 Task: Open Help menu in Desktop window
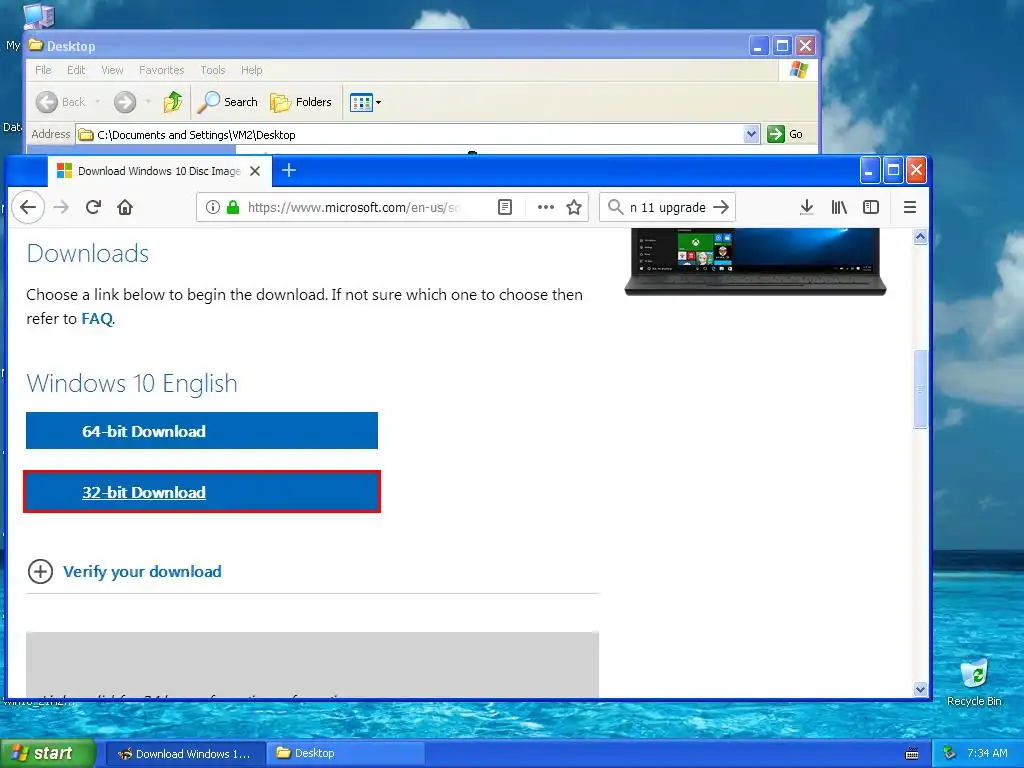tap(251, 70)
